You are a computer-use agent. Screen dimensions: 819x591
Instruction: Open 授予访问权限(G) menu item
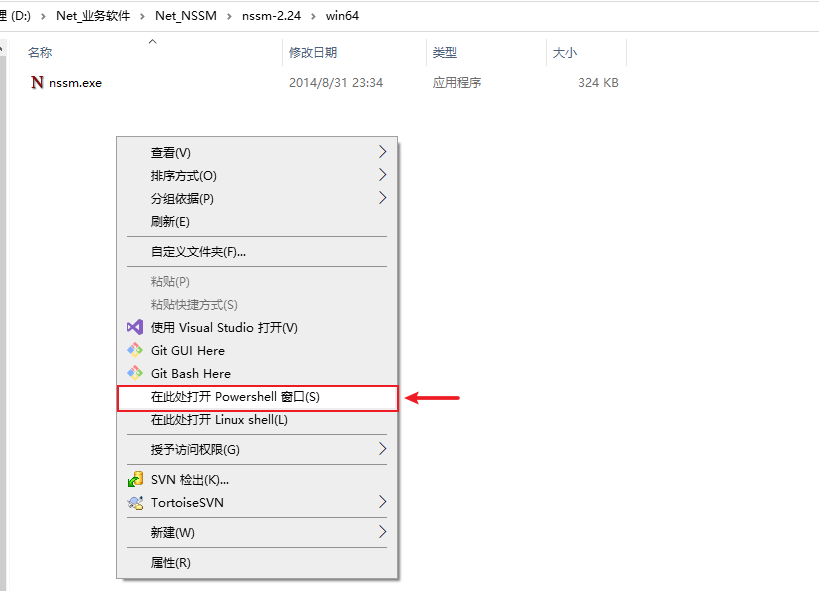coord(256,449)
